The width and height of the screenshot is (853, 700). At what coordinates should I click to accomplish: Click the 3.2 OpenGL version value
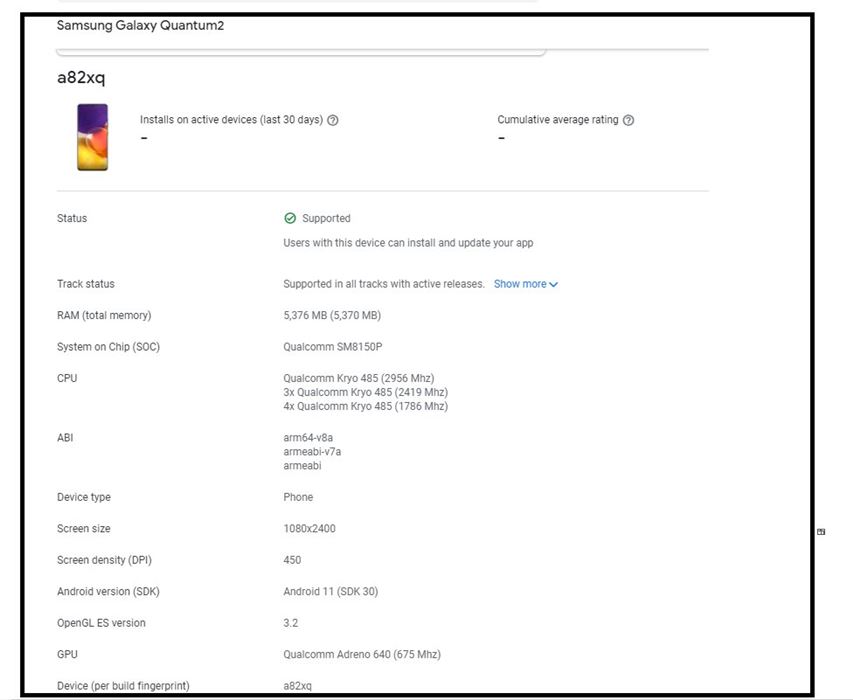coord(290,623)
